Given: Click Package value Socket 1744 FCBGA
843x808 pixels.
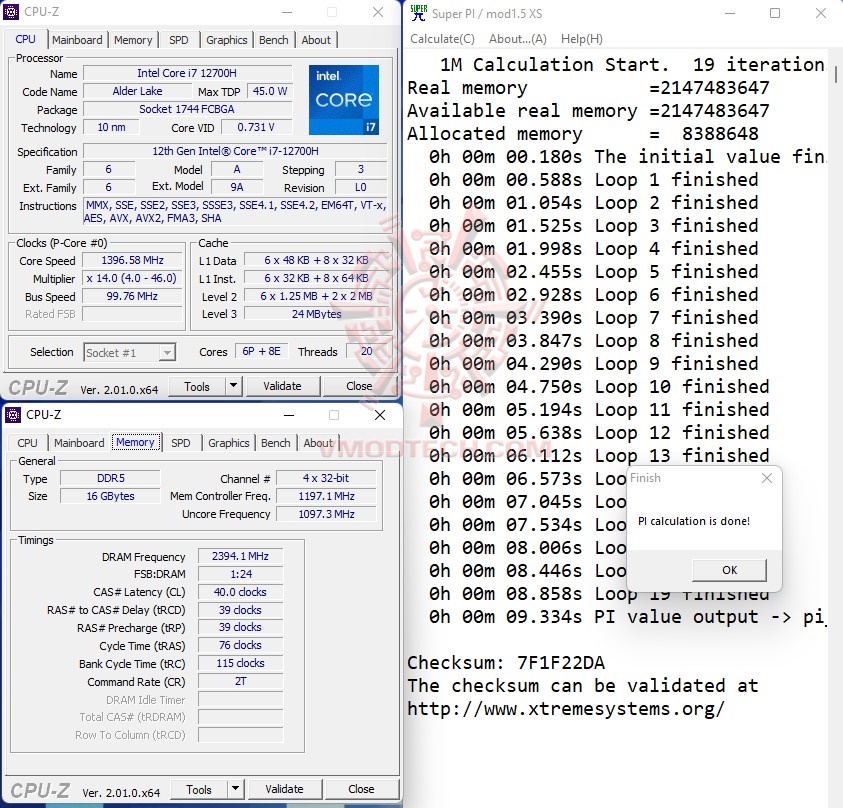Looking at the screenshot, I should click(x=187, y=109).
